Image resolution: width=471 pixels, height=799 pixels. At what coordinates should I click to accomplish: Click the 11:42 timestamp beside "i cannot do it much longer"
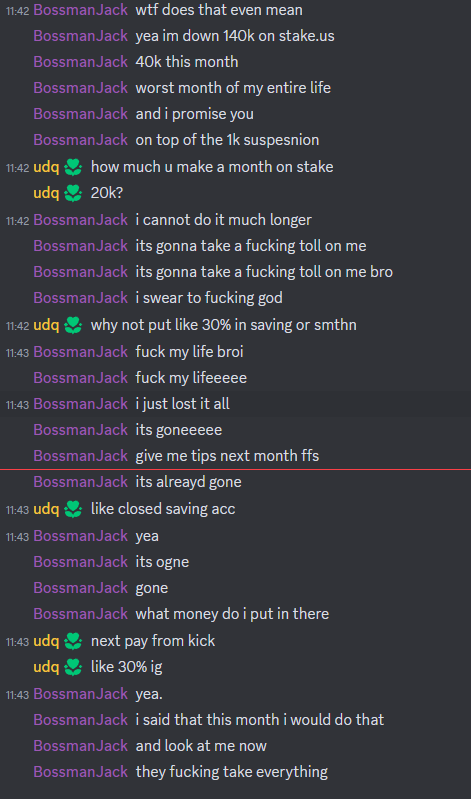pos(17,220)
